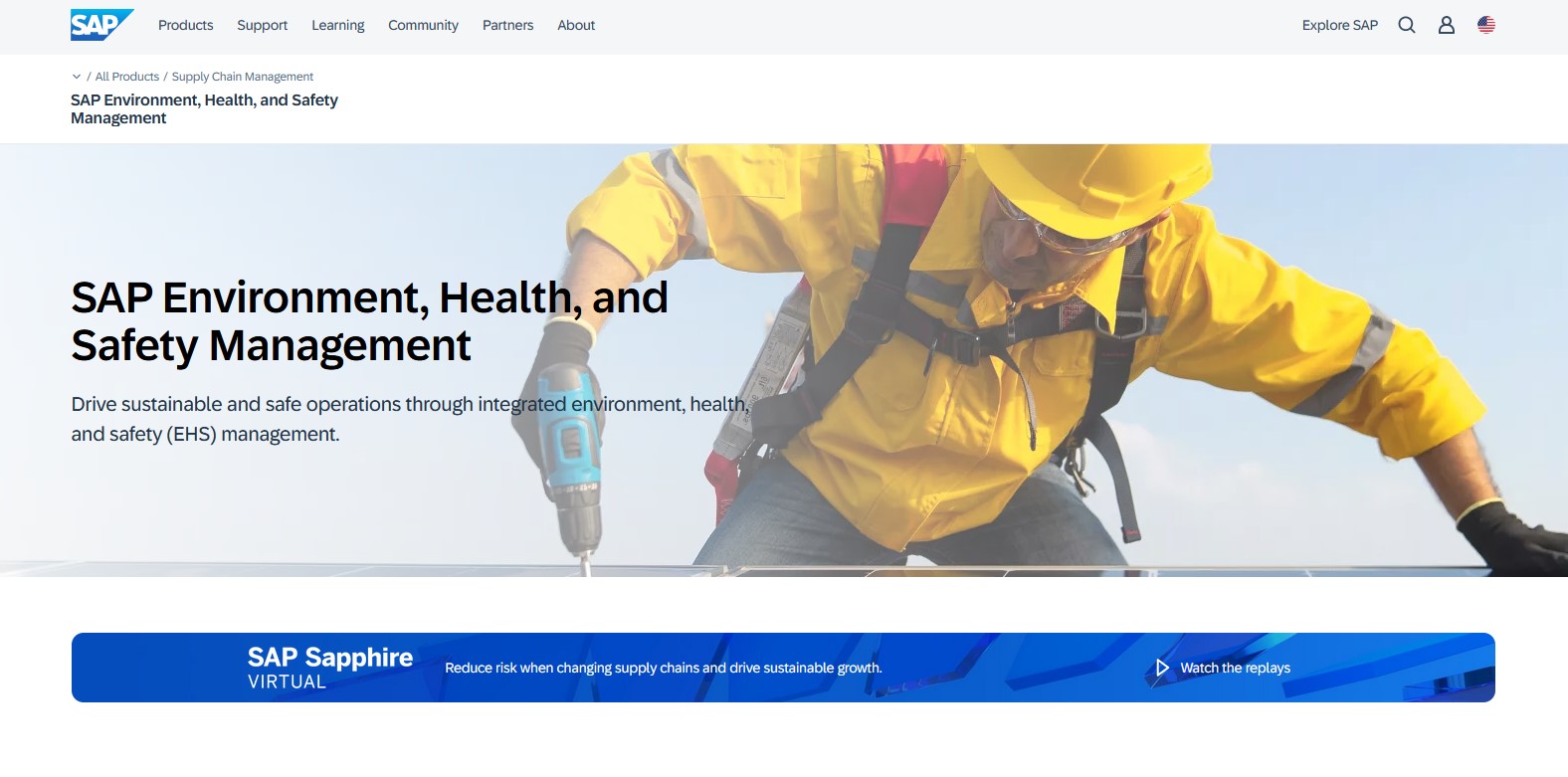
Task: Open the Products menu
Action: (x=186, y=25)
